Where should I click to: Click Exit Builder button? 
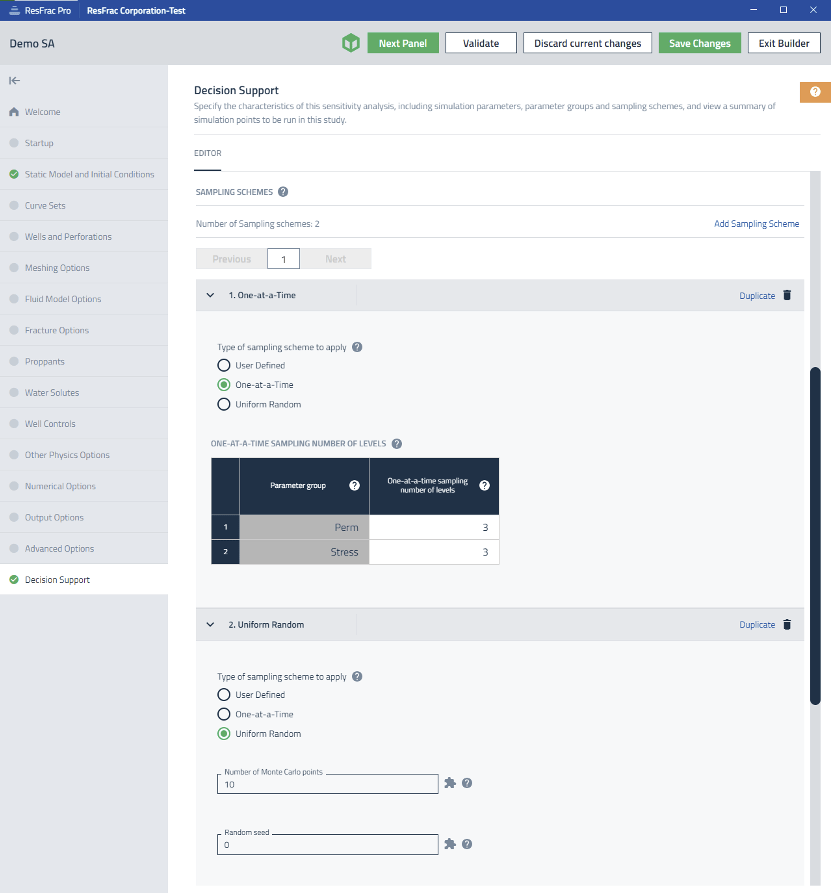click(784, 43)
